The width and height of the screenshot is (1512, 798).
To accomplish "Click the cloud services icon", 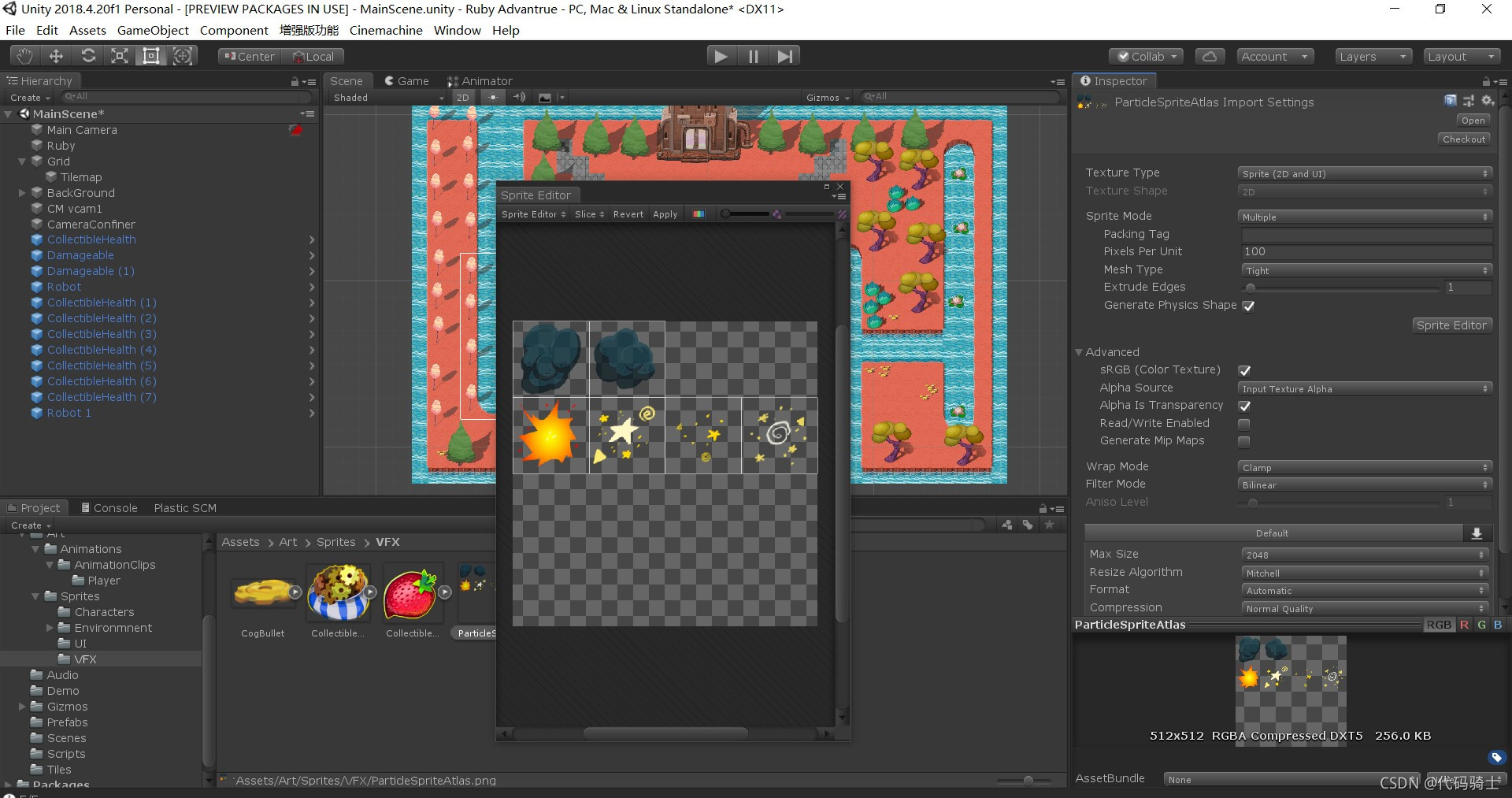I will (1210, 56).
